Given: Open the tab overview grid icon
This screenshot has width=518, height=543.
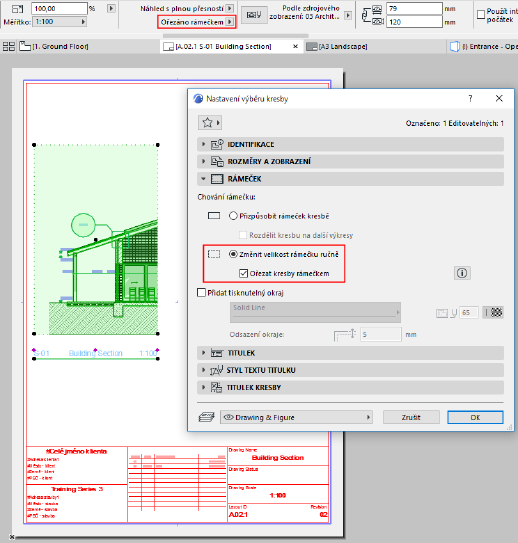Looking at the screenshot, I should coord(9,46).
